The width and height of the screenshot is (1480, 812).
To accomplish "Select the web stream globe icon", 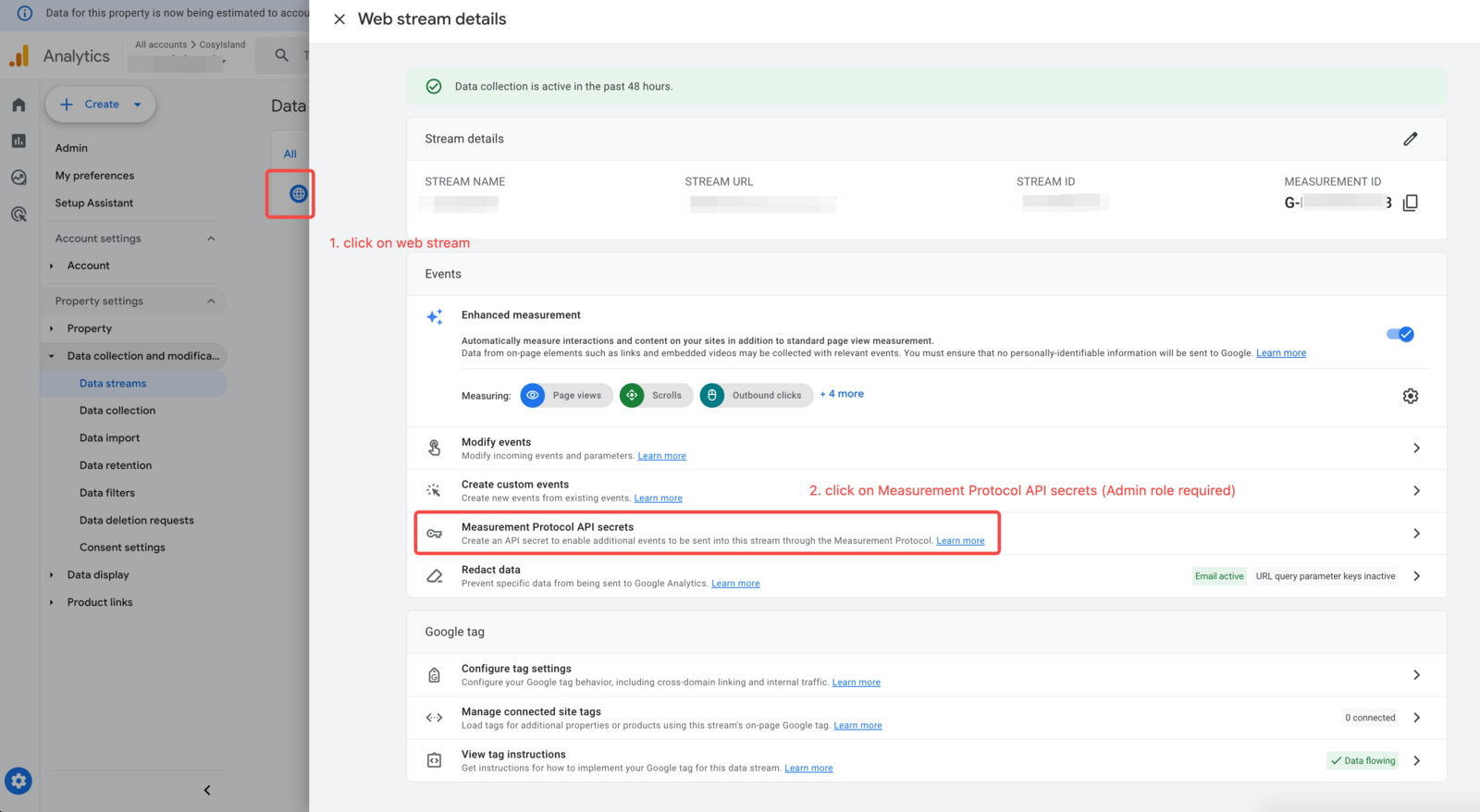I will pos(298,194).
